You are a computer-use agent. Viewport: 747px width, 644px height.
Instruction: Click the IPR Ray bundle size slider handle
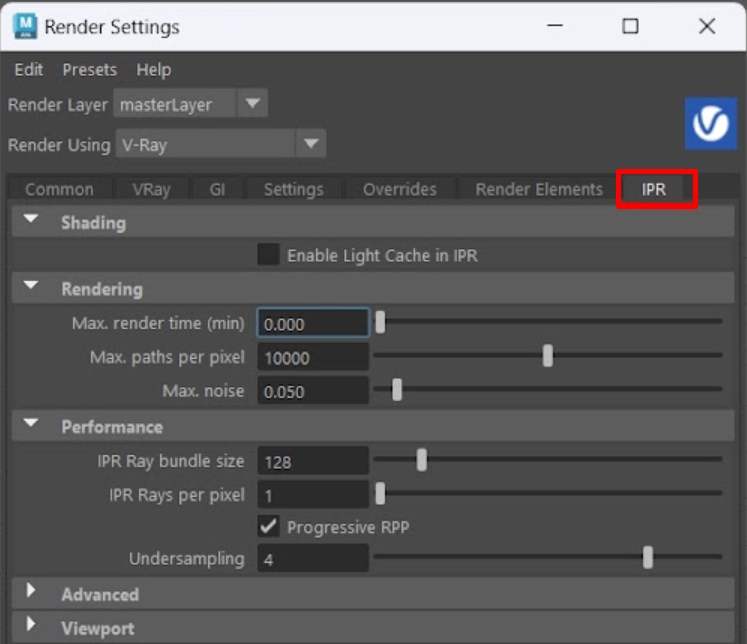422,460
